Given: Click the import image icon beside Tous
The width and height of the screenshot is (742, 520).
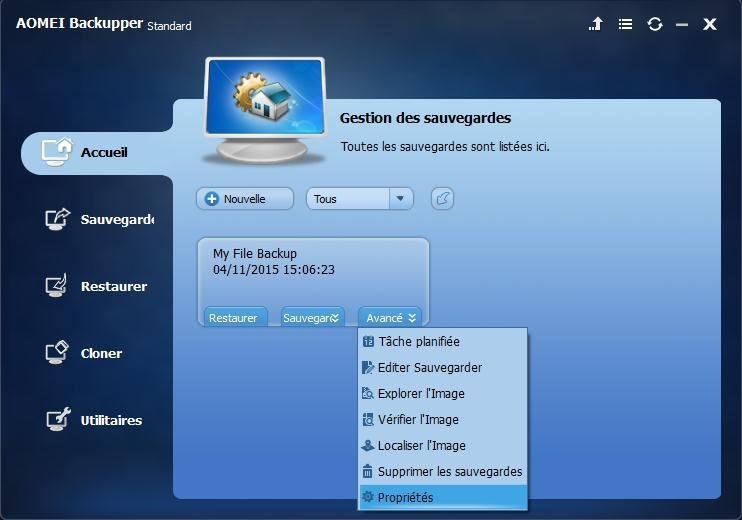Looking at the screenshot, I should pyautogui.click(x=442, y=199).
